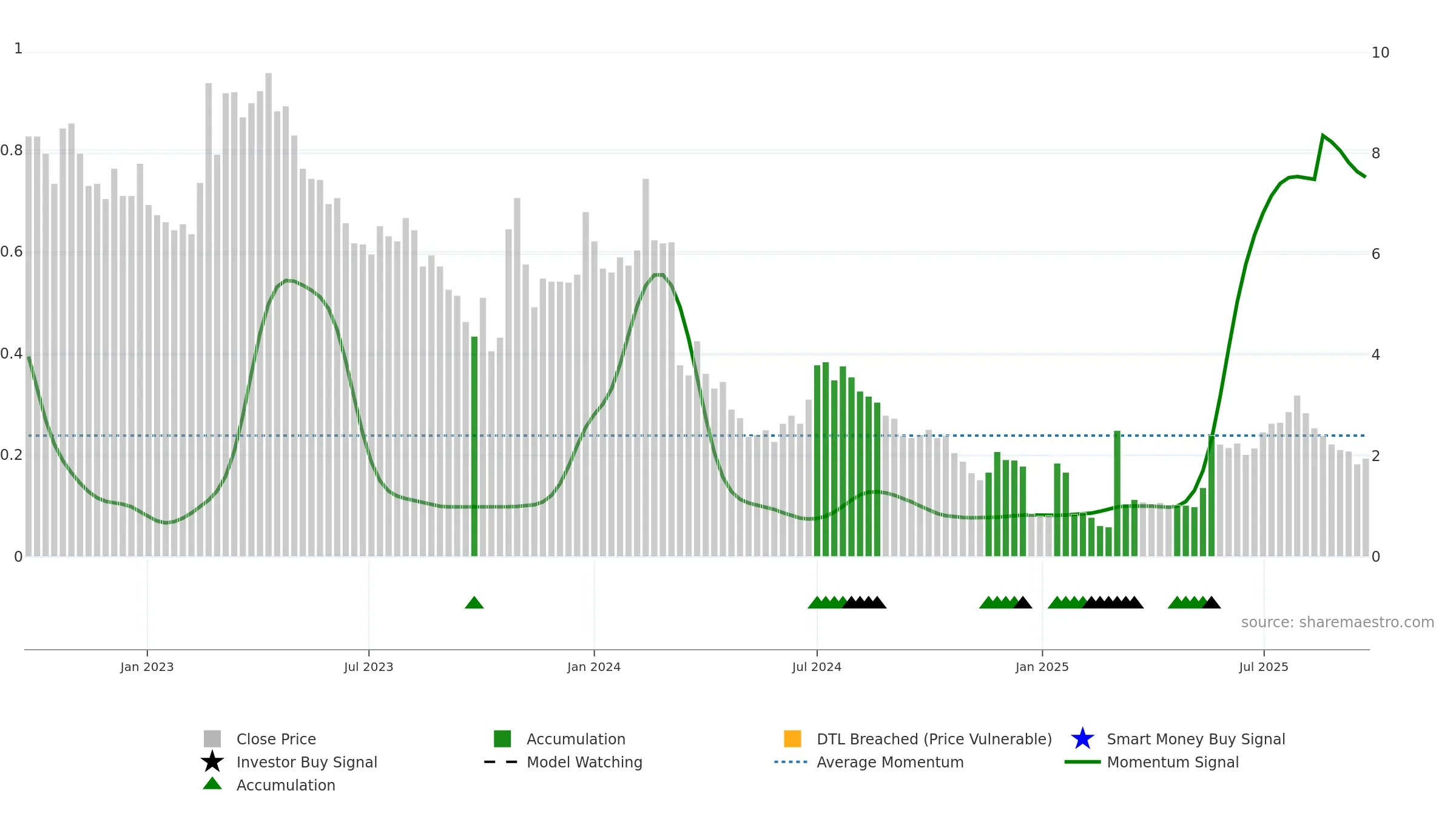Click the right axis value 10
Image resolution: width=1456 pixels, height=819 pixels.
point(1380,53)
